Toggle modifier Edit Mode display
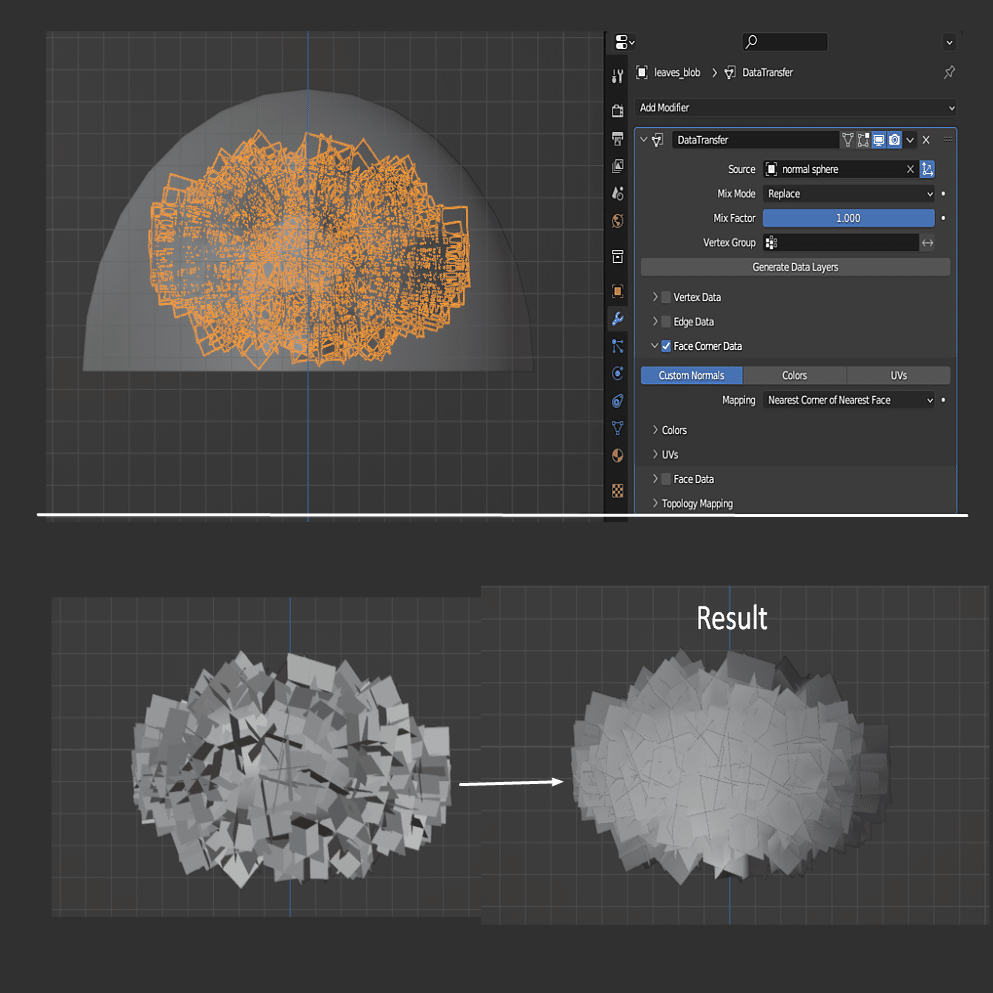Viewport: 993px width, 993px height. point(863,140)
